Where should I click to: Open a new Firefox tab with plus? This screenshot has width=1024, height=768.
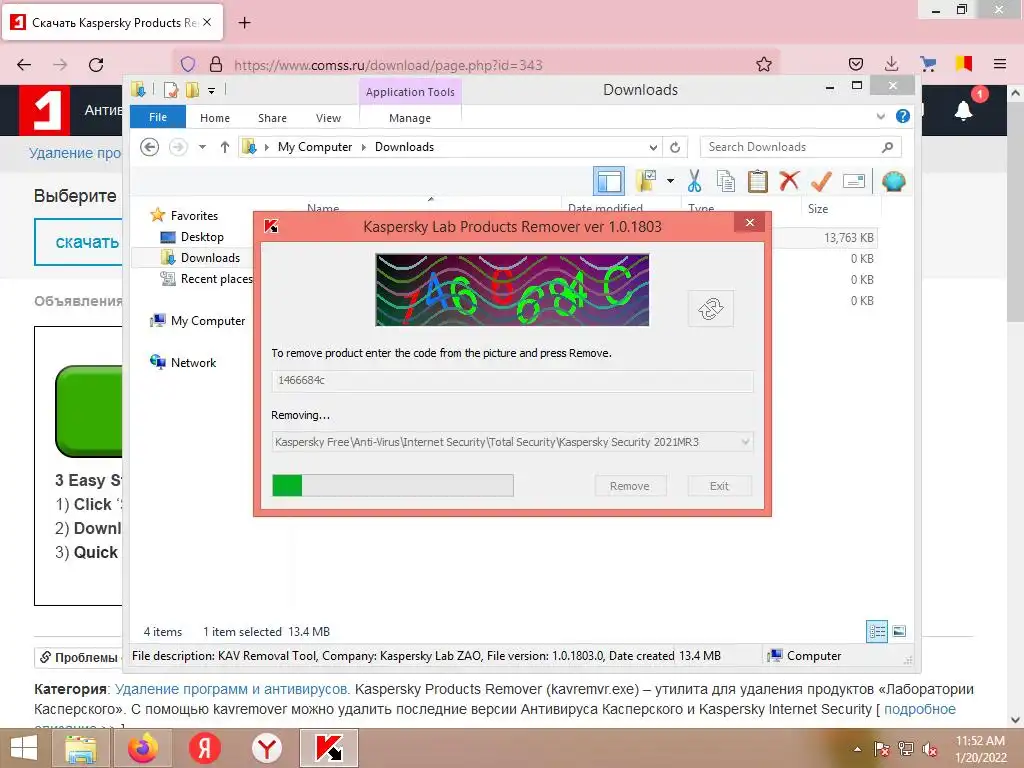pos(244,23)
